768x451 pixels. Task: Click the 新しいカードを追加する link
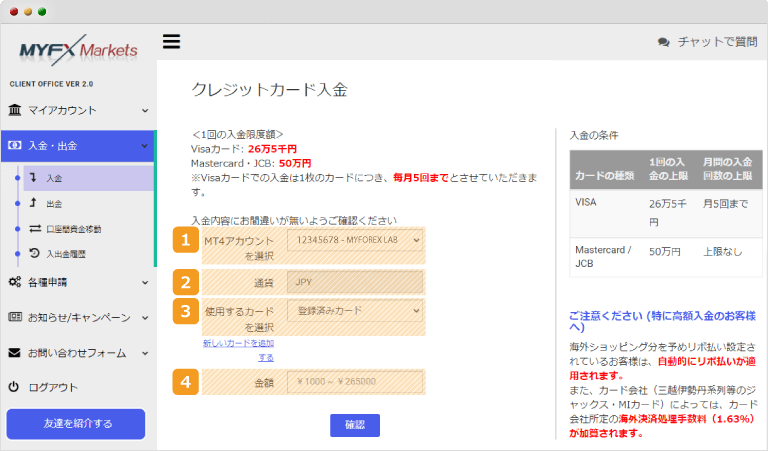(x=239, y=350)
